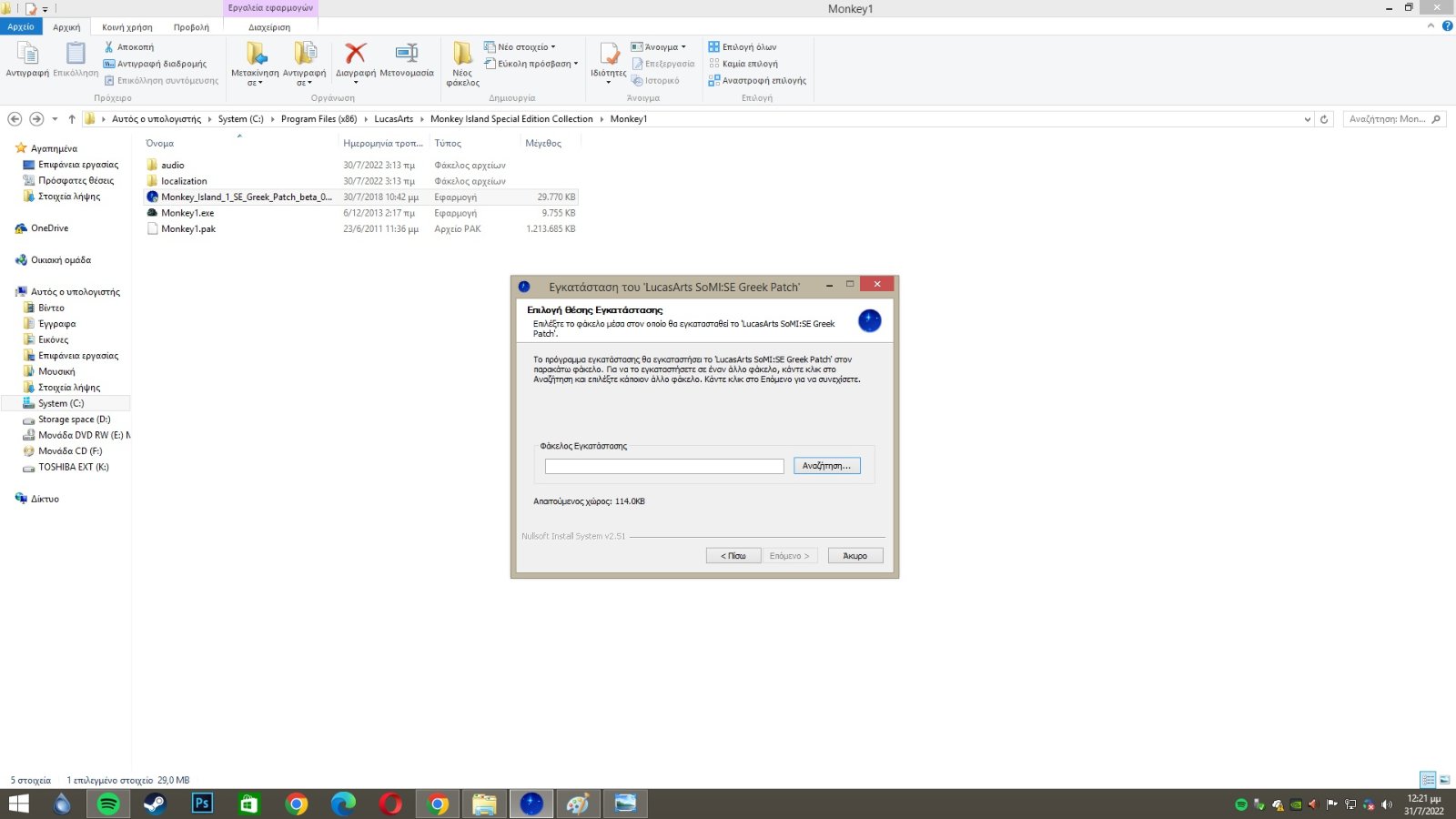This screenshot has height=819, width=1456.
Task: Switch to the Προβολή tab
Action: 191,27
